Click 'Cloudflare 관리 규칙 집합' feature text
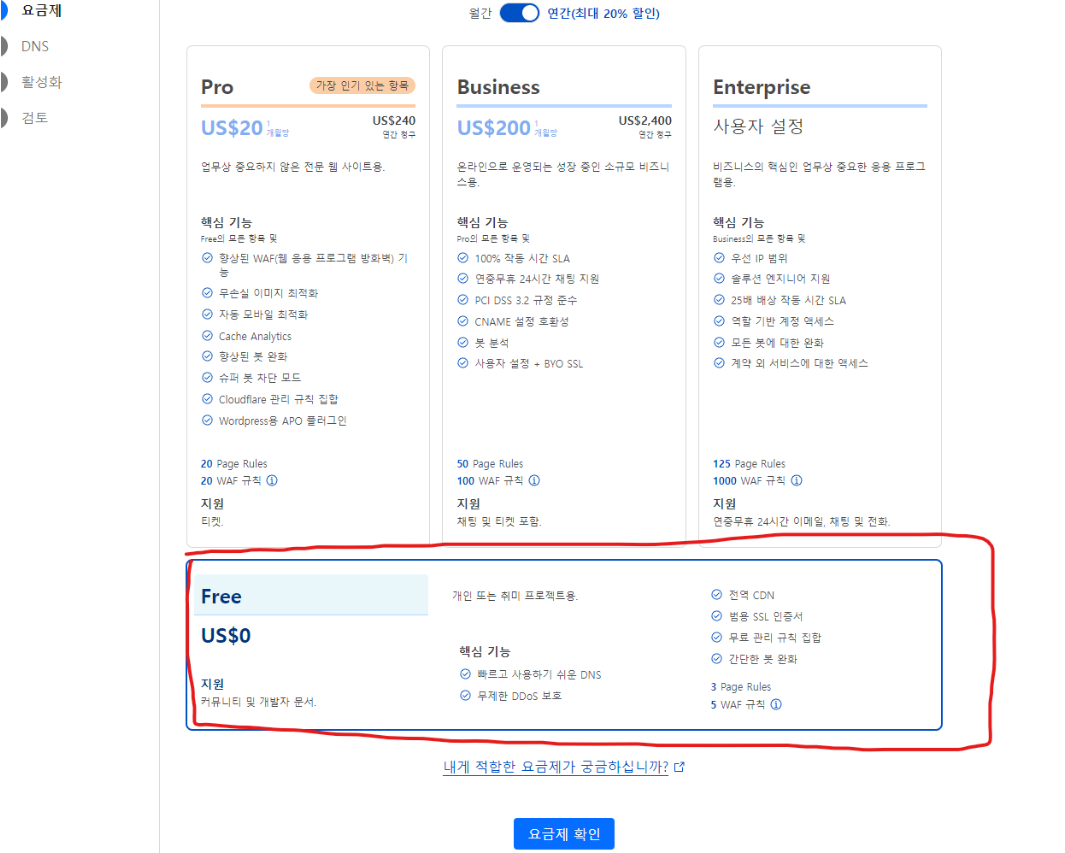This screenshot has height=853, width=1065. (x=278, y=399)
